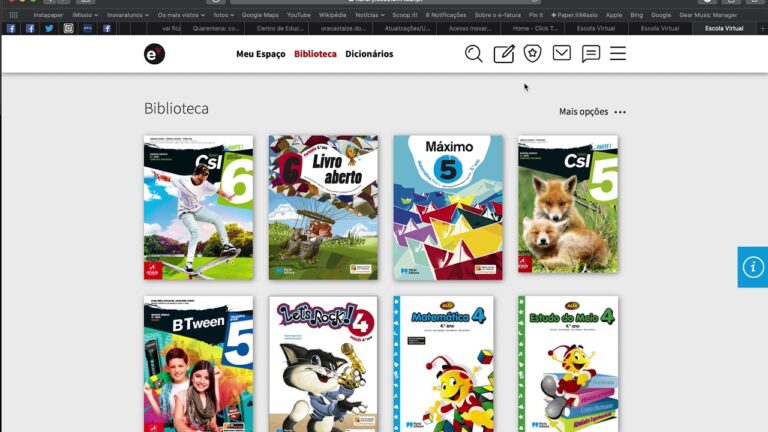Open the Google Maps bookmark
Screen dimensions: 768x432
(260, 15)
